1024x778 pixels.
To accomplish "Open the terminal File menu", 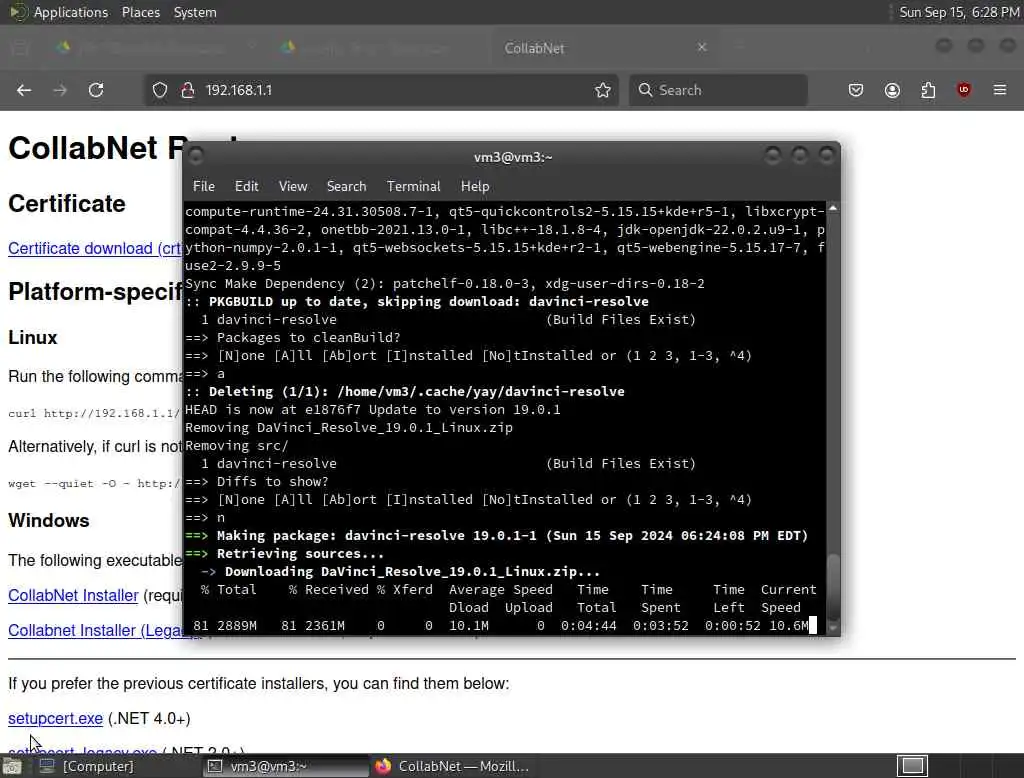I will click(204, 186).
